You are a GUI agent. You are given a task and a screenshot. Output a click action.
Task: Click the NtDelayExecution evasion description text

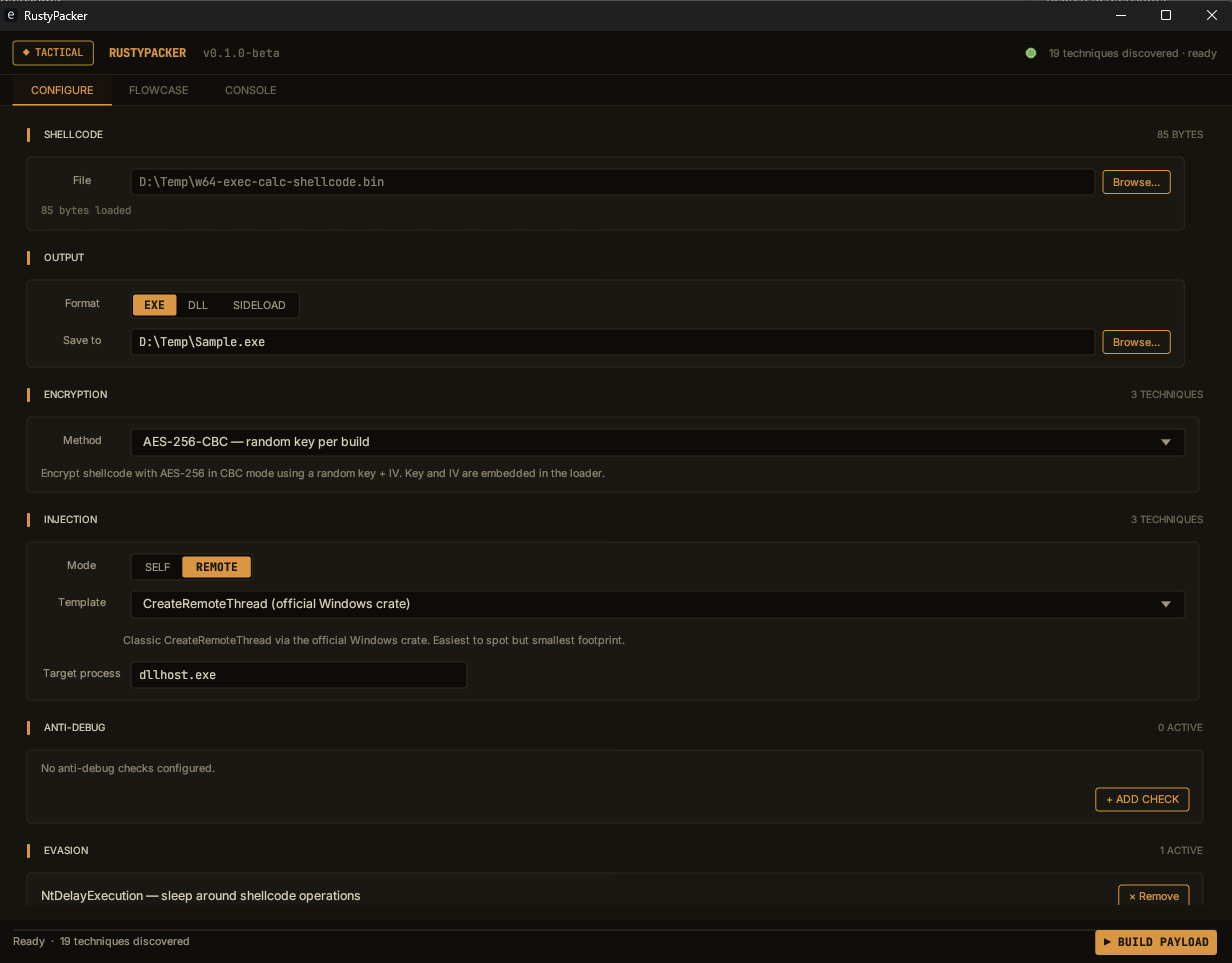201,896
